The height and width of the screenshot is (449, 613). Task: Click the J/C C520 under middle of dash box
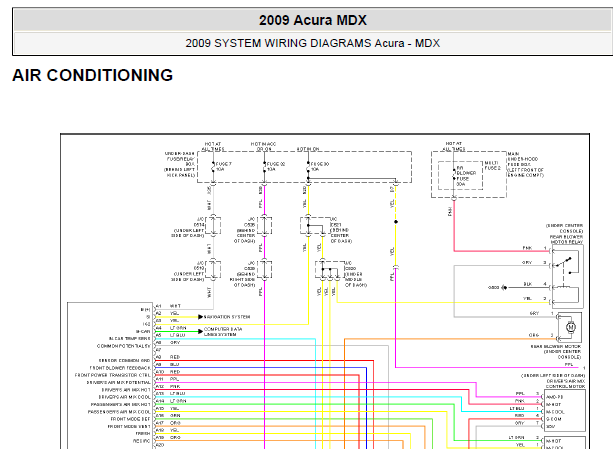coord(330,270)
